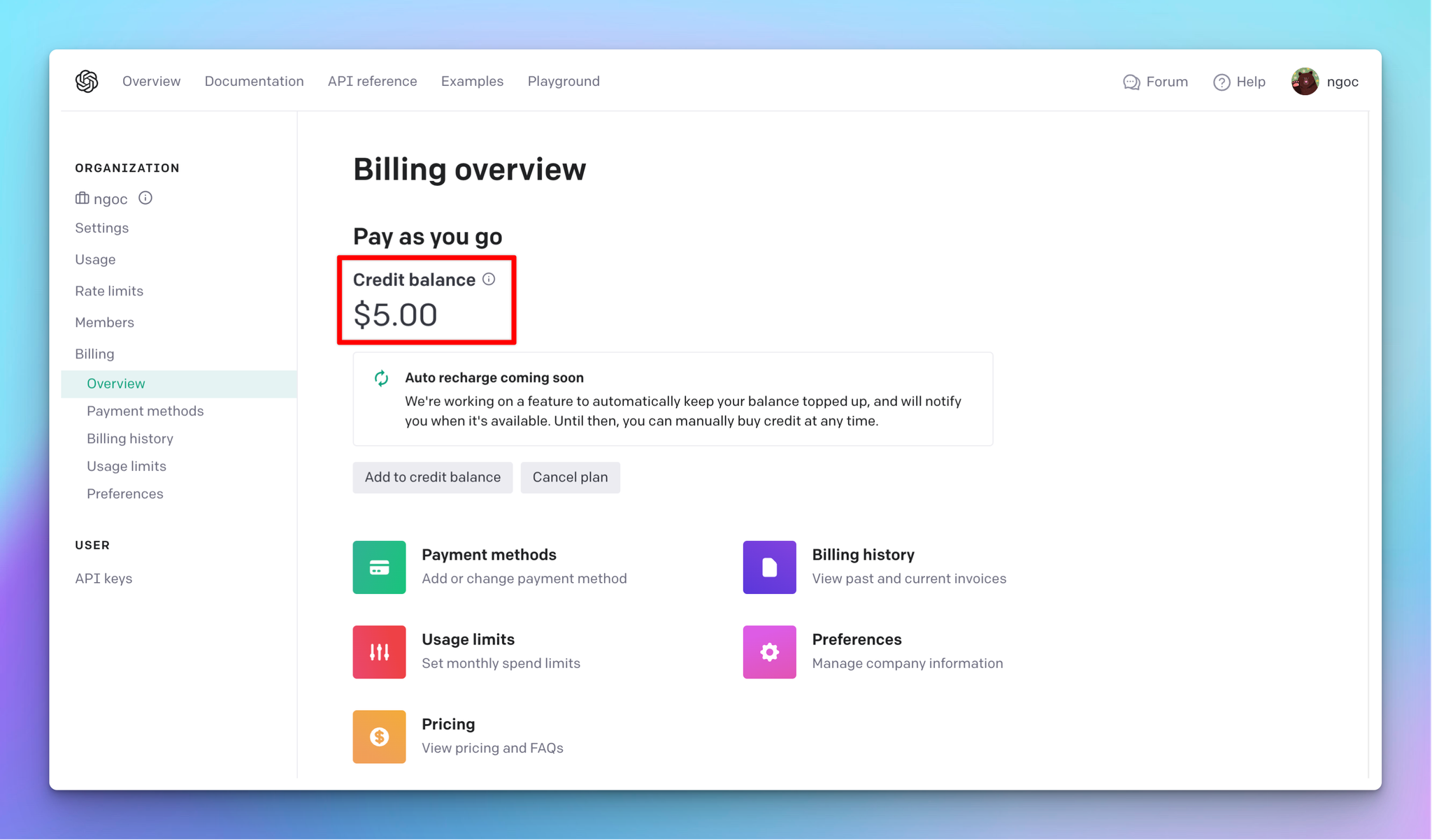Open the ngoc user avatar menu
Viewport: 1432px width, 840px height.
click(1305, 82)
